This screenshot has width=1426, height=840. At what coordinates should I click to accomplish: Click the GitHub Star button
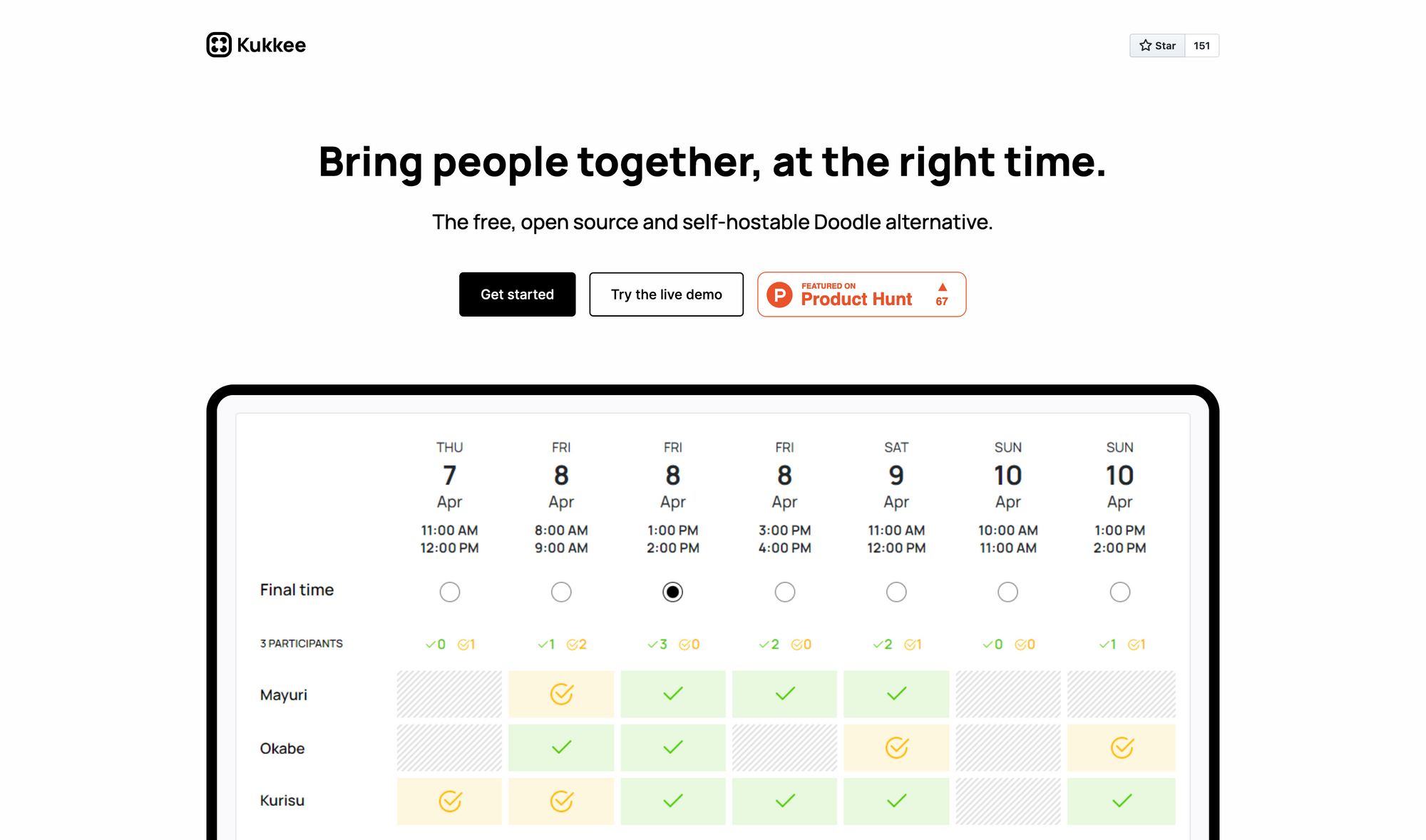(x=1157, y=46)
